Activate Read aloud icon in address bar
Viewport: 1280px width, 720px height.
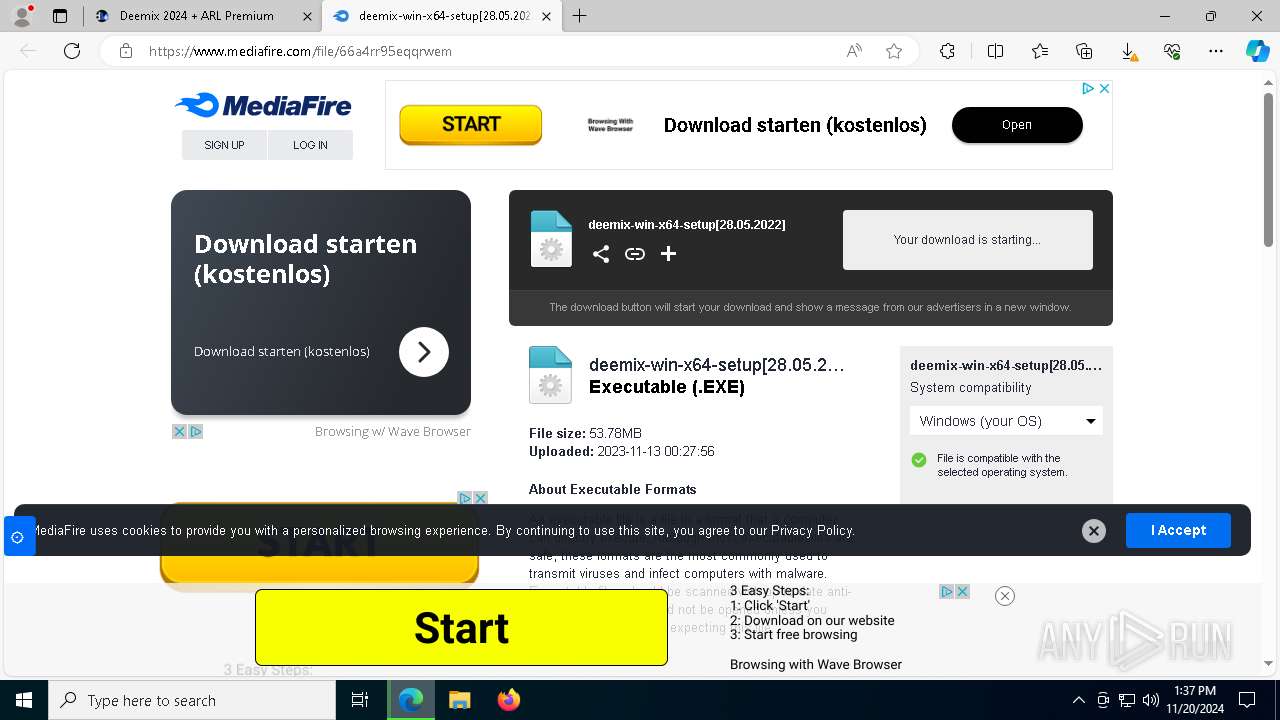click(854, 51)
